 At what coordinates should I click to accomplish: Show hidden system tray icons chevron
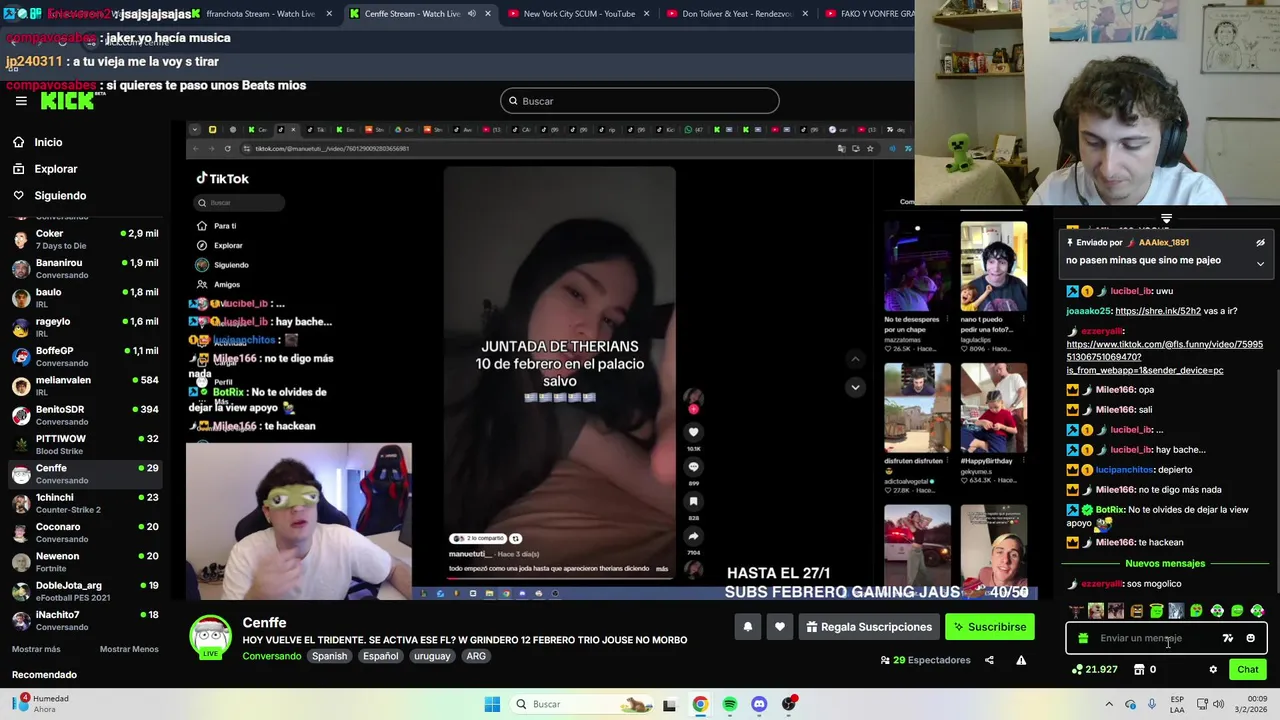[x=1110, y=704]
